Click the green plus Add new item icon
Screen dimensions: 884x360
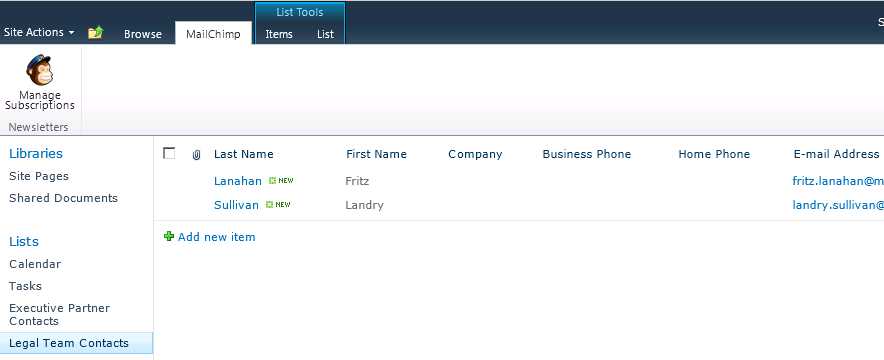(x=169, y=237)
